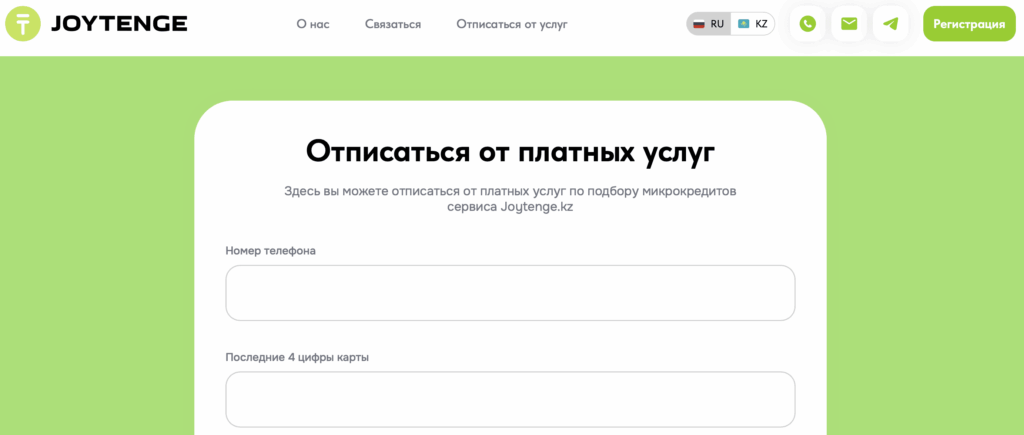Click the 'Номер телефона' field label
1024x435 pixels.
tap(270, 251)
